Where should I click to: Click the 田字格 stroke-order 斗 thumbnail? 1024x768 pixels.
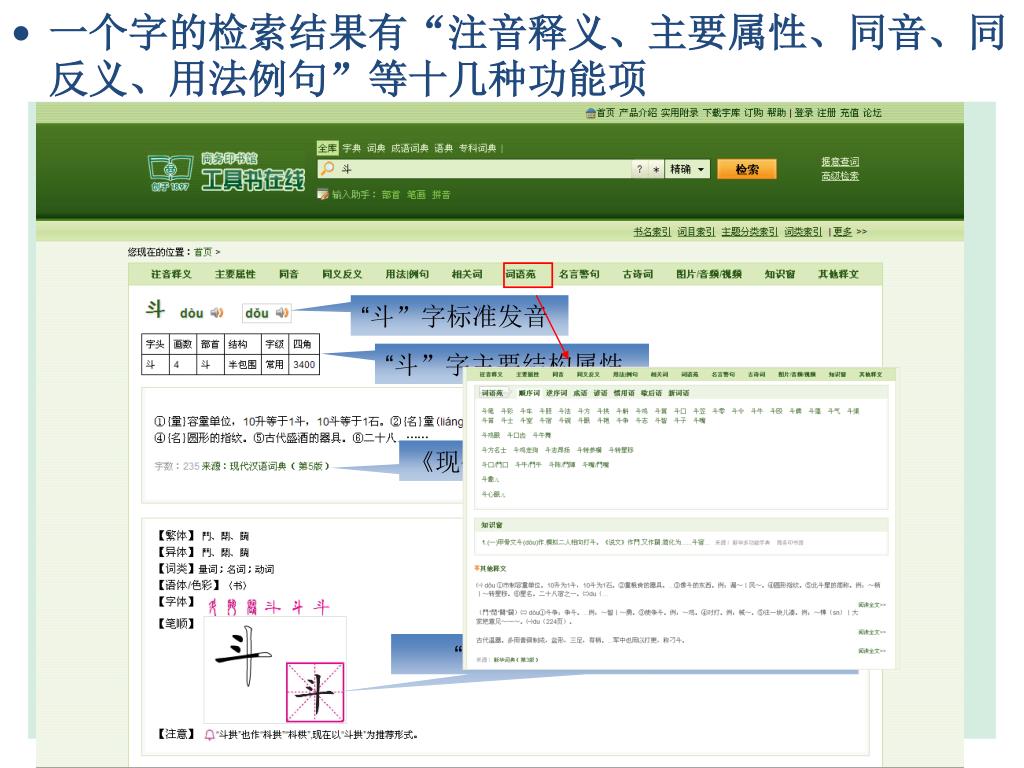point(315,692)
